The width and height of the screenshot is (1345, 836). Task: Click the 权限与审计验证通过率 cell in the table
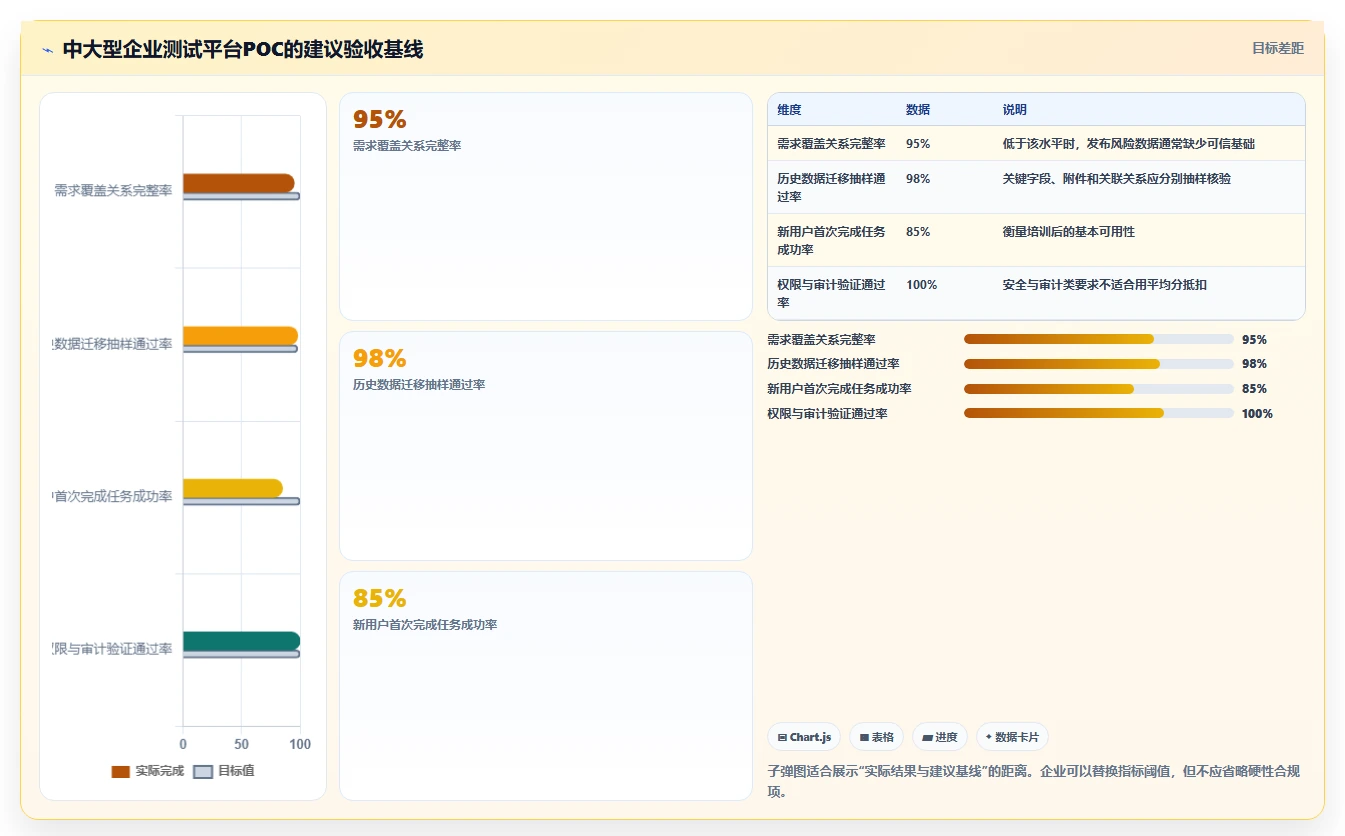831,294
